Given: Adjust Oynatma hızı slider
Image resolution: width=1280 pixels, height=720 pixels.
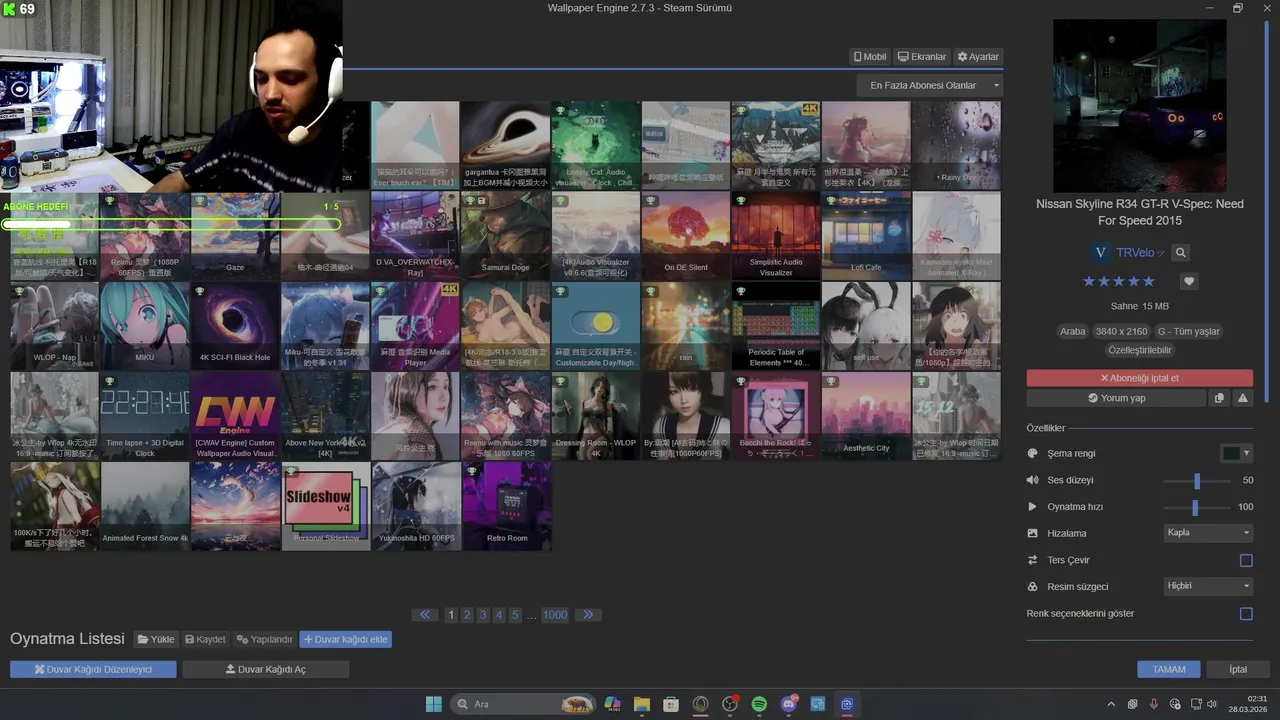Looking at the screenshot, I should [1196, 507].
